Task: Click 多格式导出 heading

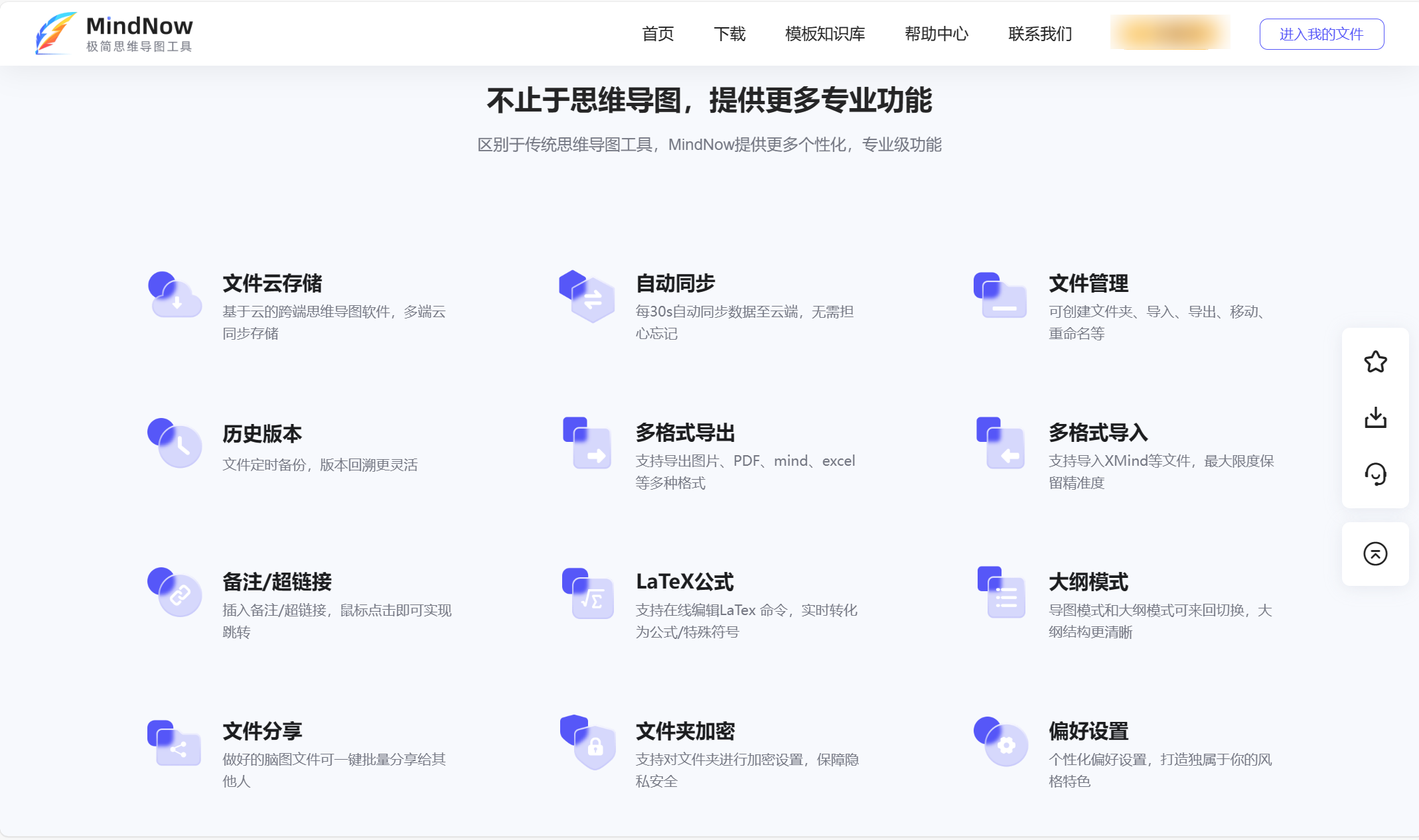Action: tap(685, 433)
